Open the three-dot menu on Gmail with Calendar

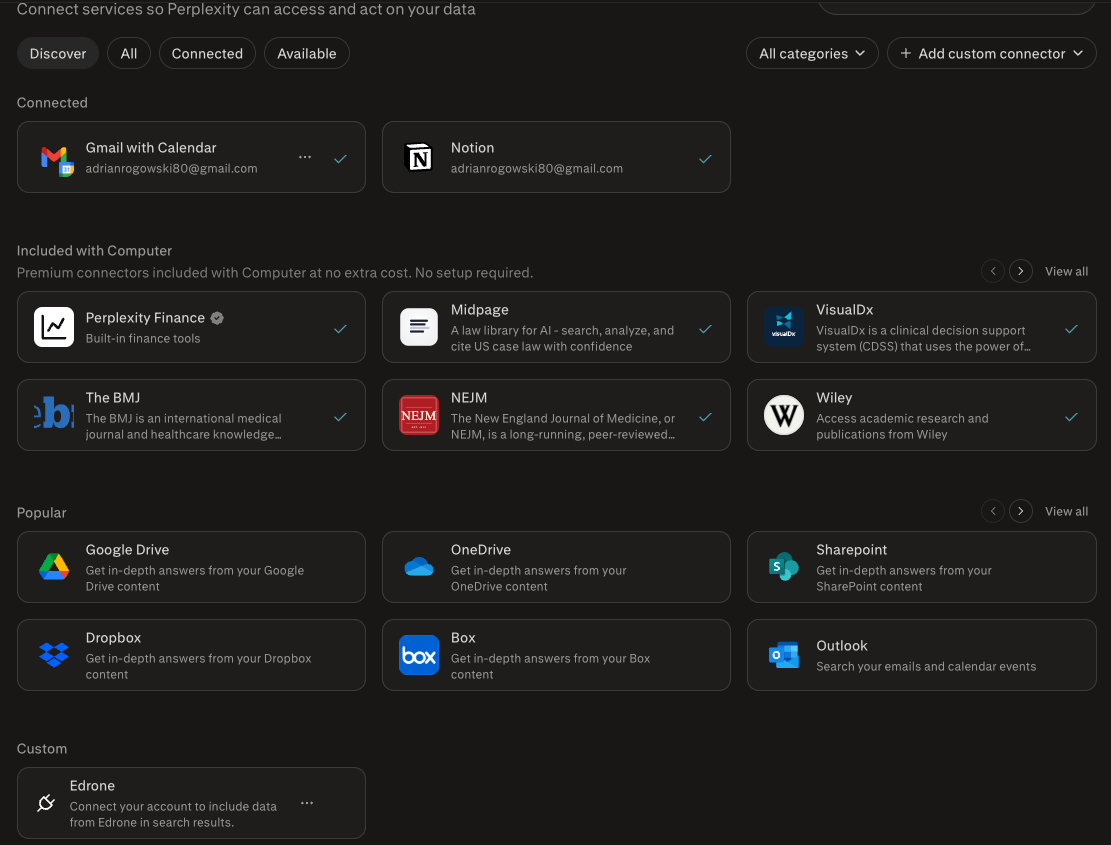(305, 157)
